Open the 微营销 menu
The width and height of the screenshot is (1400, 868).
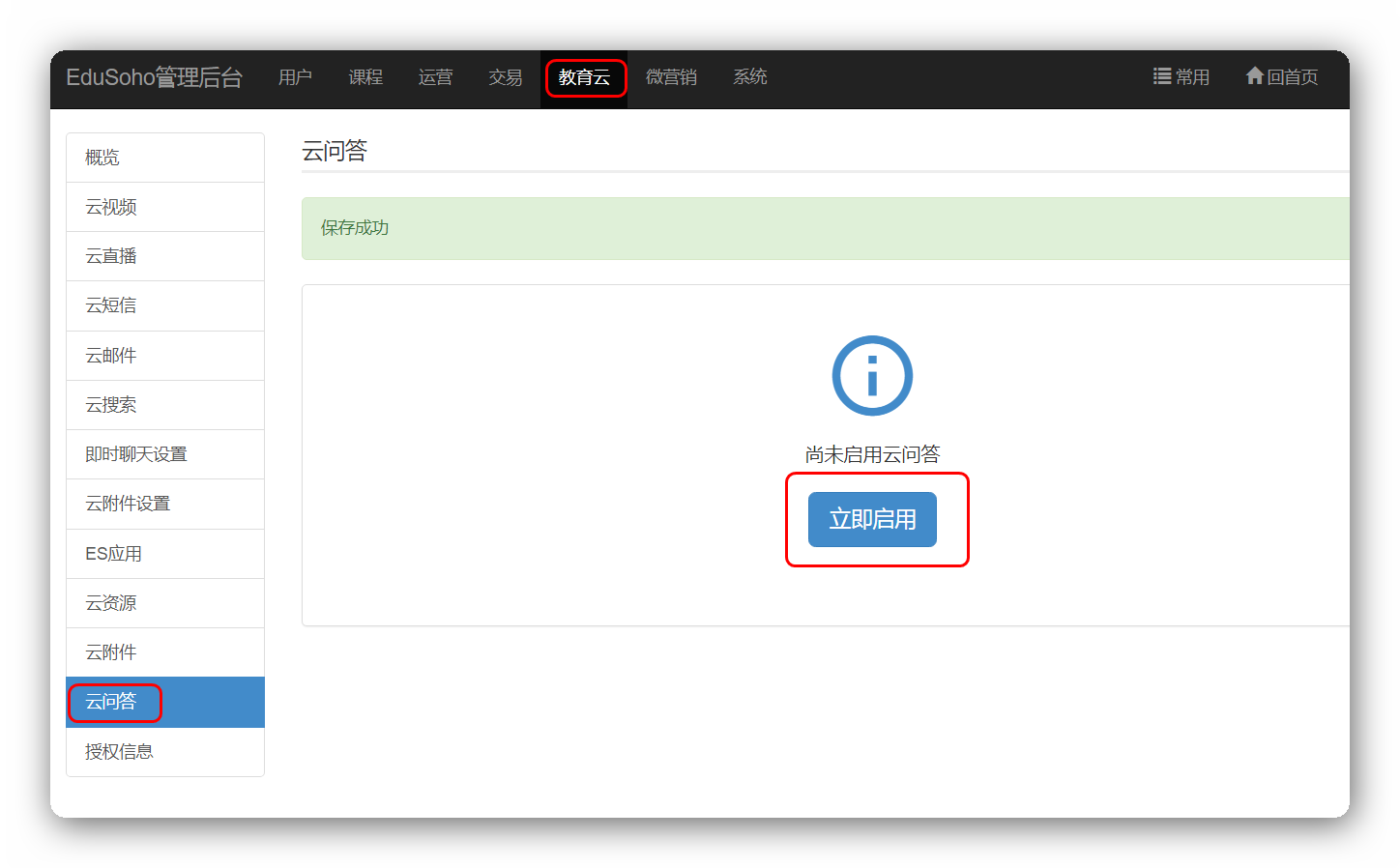point(671,77)
